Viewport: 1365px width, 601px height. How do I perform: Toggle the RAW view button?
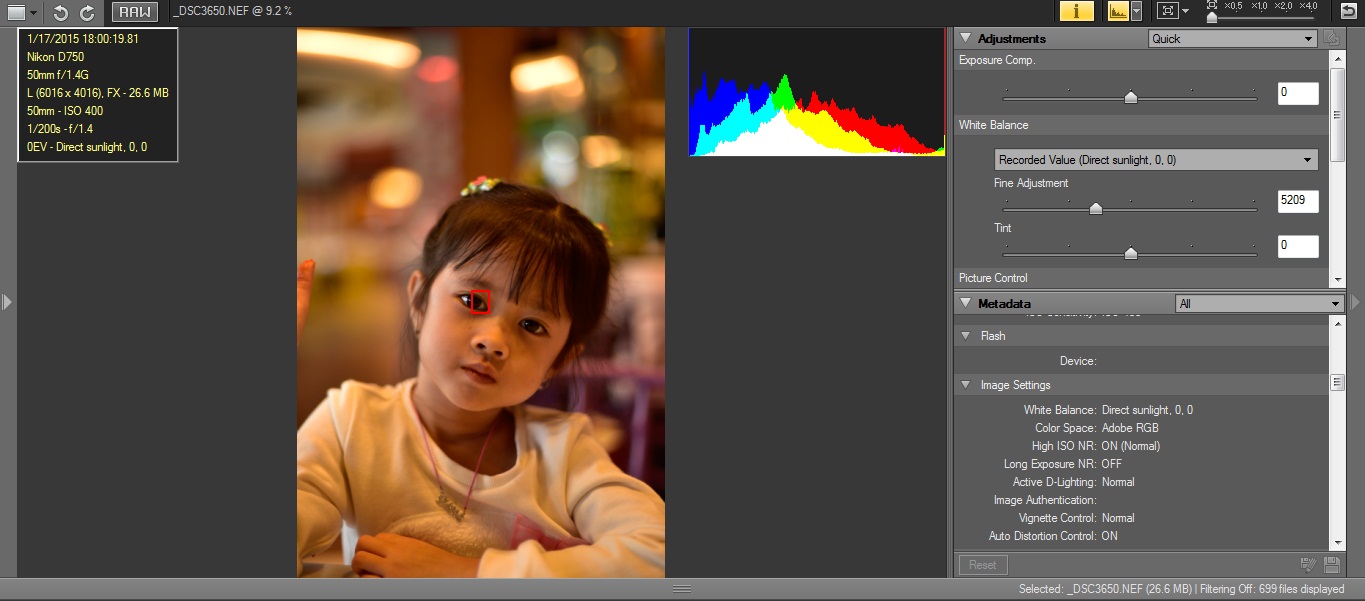(x=134, y=12)
